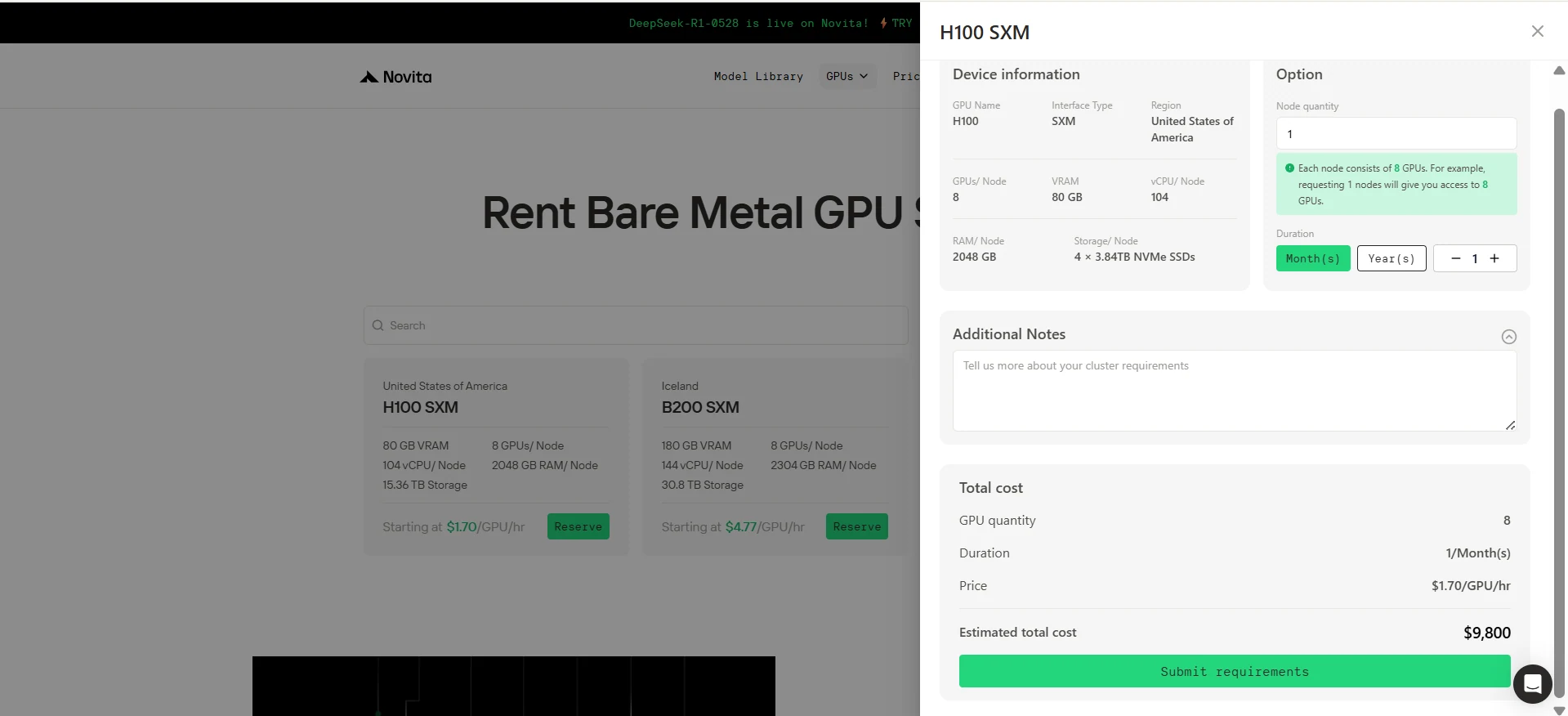
Task: Click the 2048 GB RAM value in panel
Action: (x=974, y=257)
